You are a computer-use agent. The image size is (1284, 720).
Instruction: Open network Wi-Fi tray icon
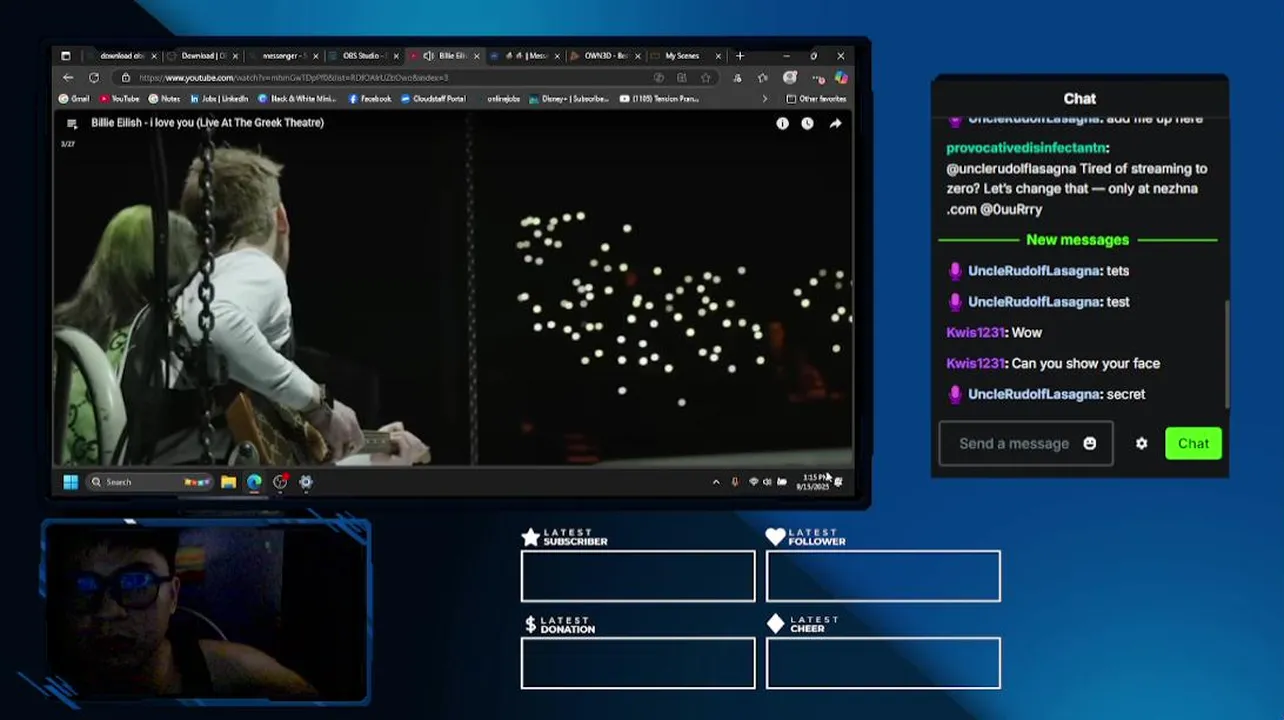pyautogui.click(x=754, y=482)
